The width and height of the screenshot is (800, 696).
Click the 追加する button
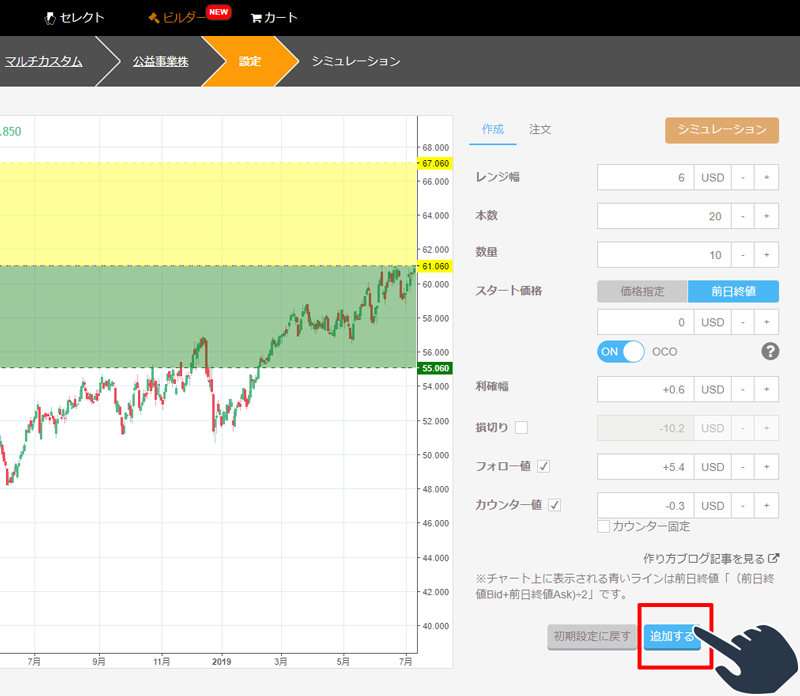tap(672, 637)
